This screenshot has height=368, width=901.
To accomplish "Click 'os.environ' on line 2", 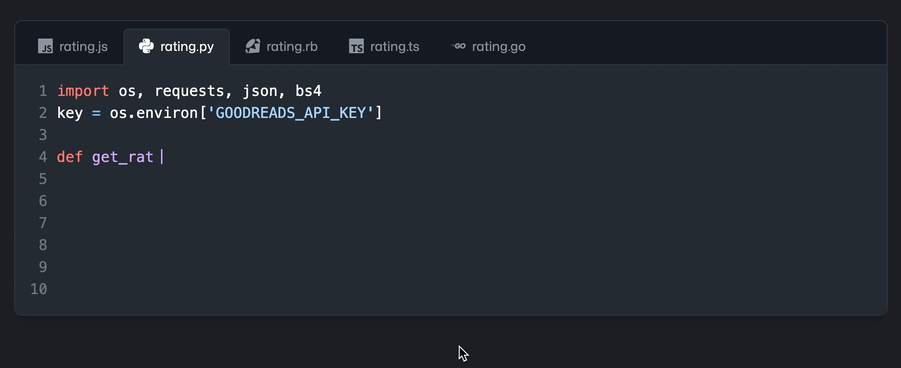I will point(153,113).
